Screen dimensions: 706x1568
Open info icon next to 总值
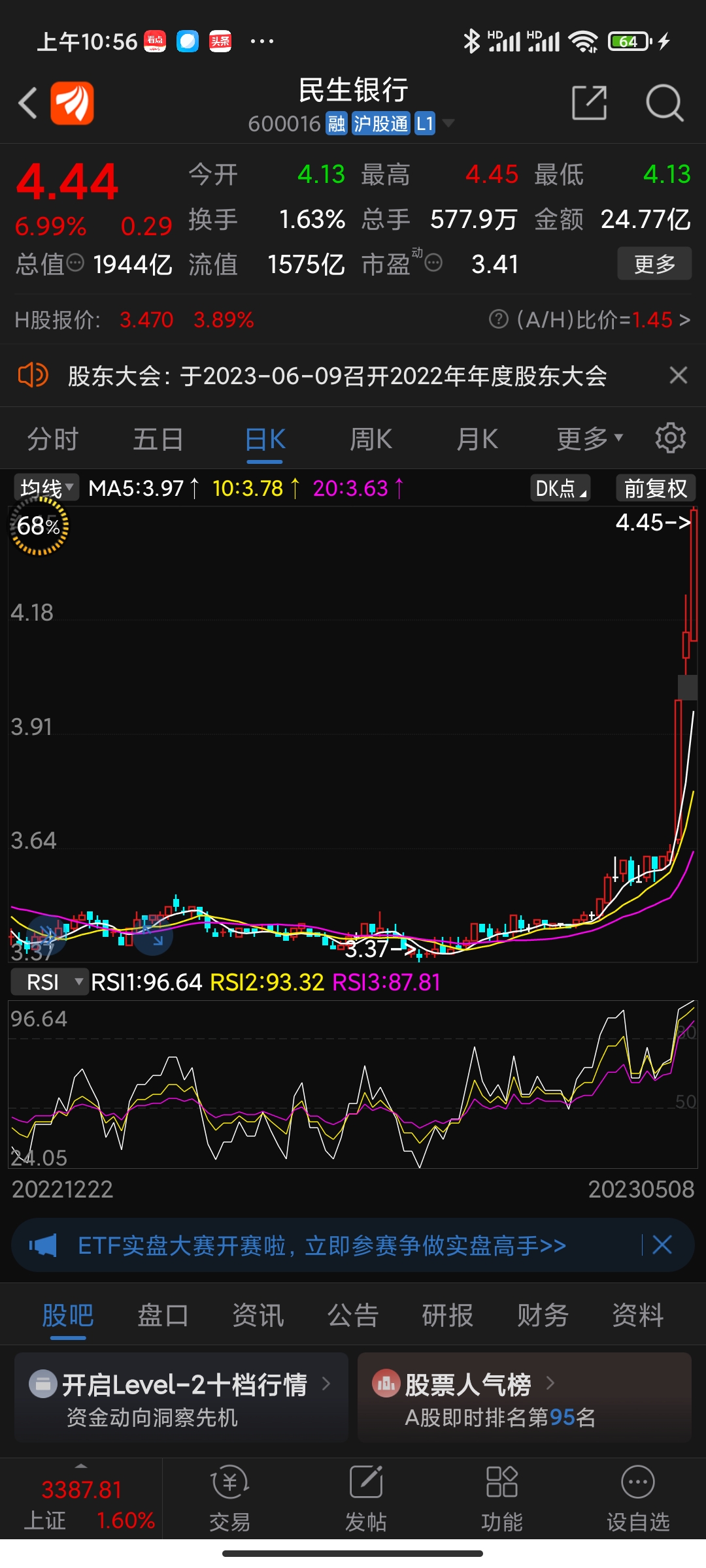click(x=76, y=263)
